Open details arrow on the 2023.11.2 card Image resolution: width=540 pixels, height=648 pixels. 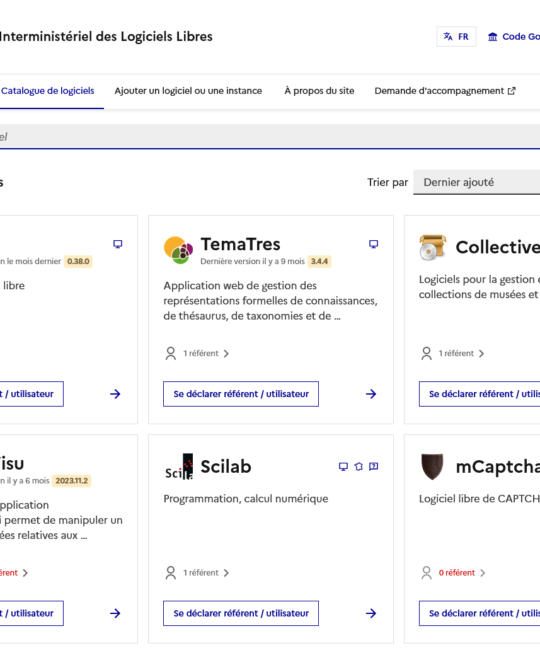point(115,613)
